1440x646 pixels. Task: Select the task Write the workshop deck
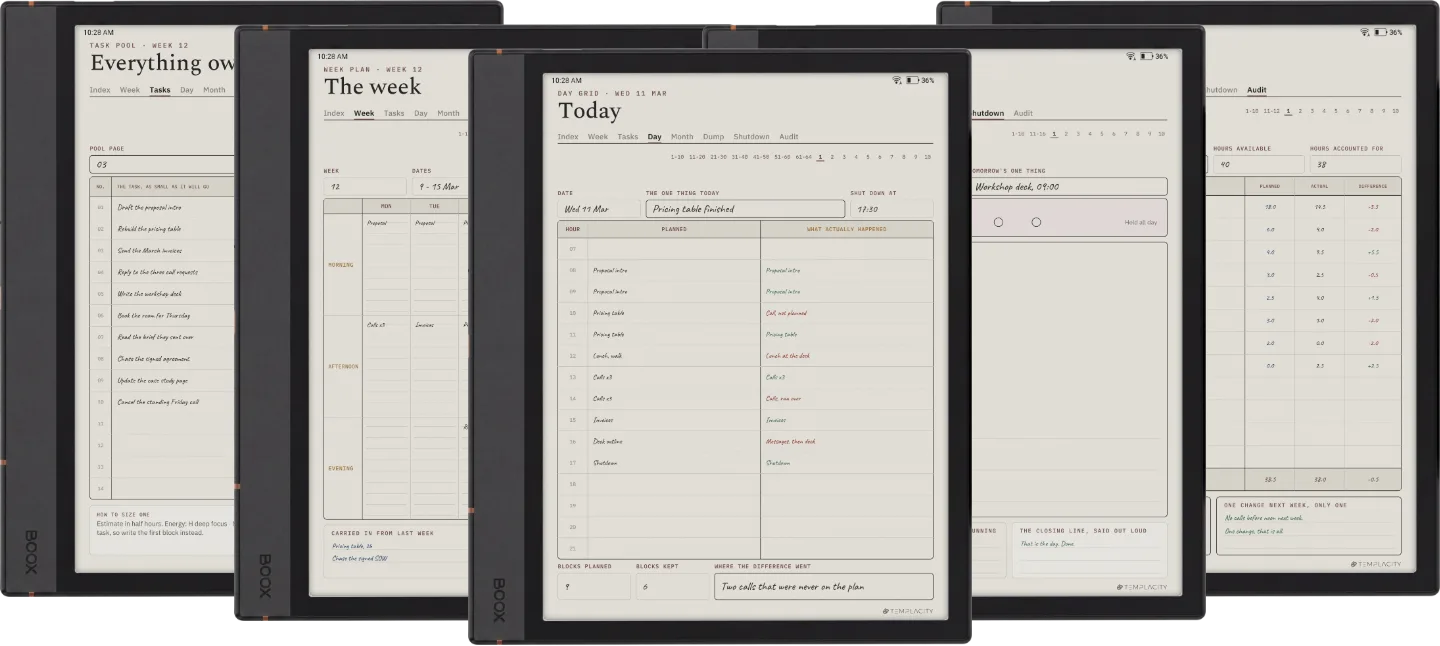(x=150, y=294)
